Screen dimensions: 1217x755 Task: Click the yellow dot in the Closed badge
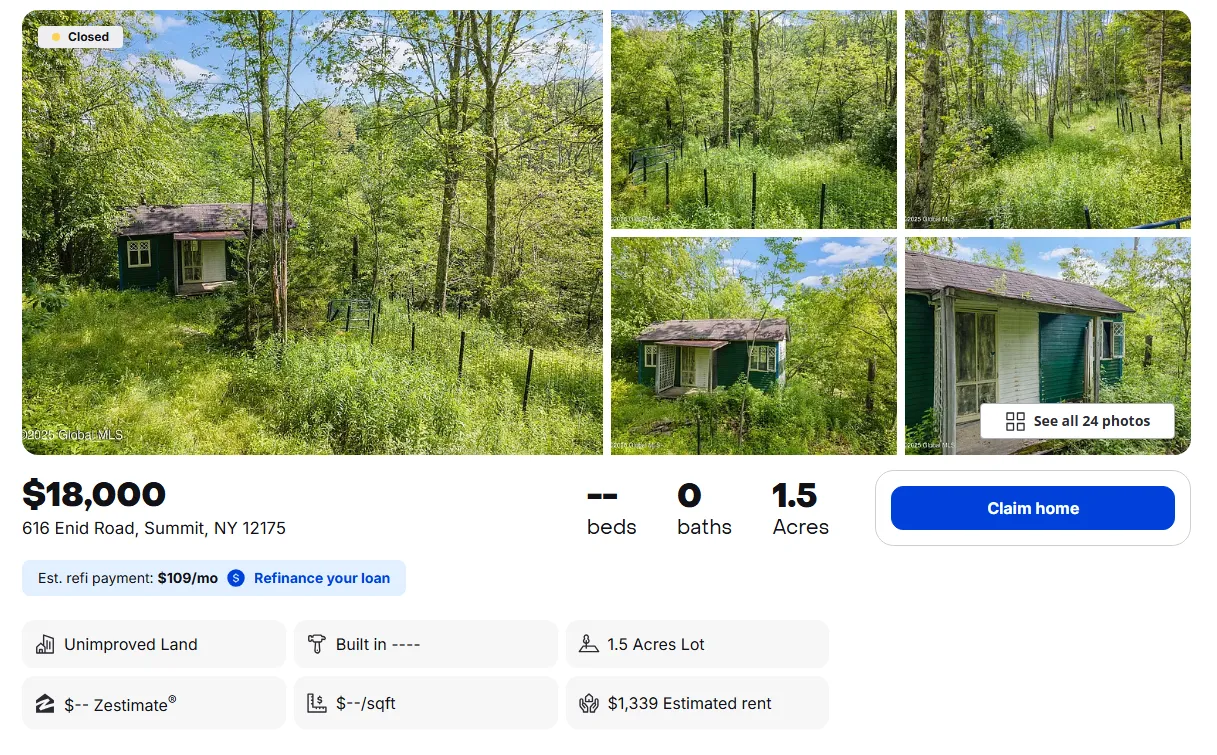pos(56,37)
